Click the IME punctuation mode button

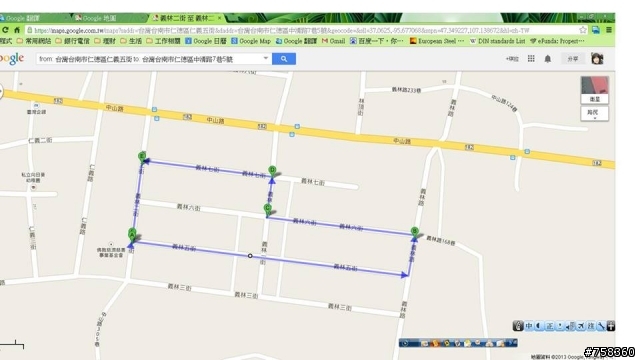click(x=560, y=326)
